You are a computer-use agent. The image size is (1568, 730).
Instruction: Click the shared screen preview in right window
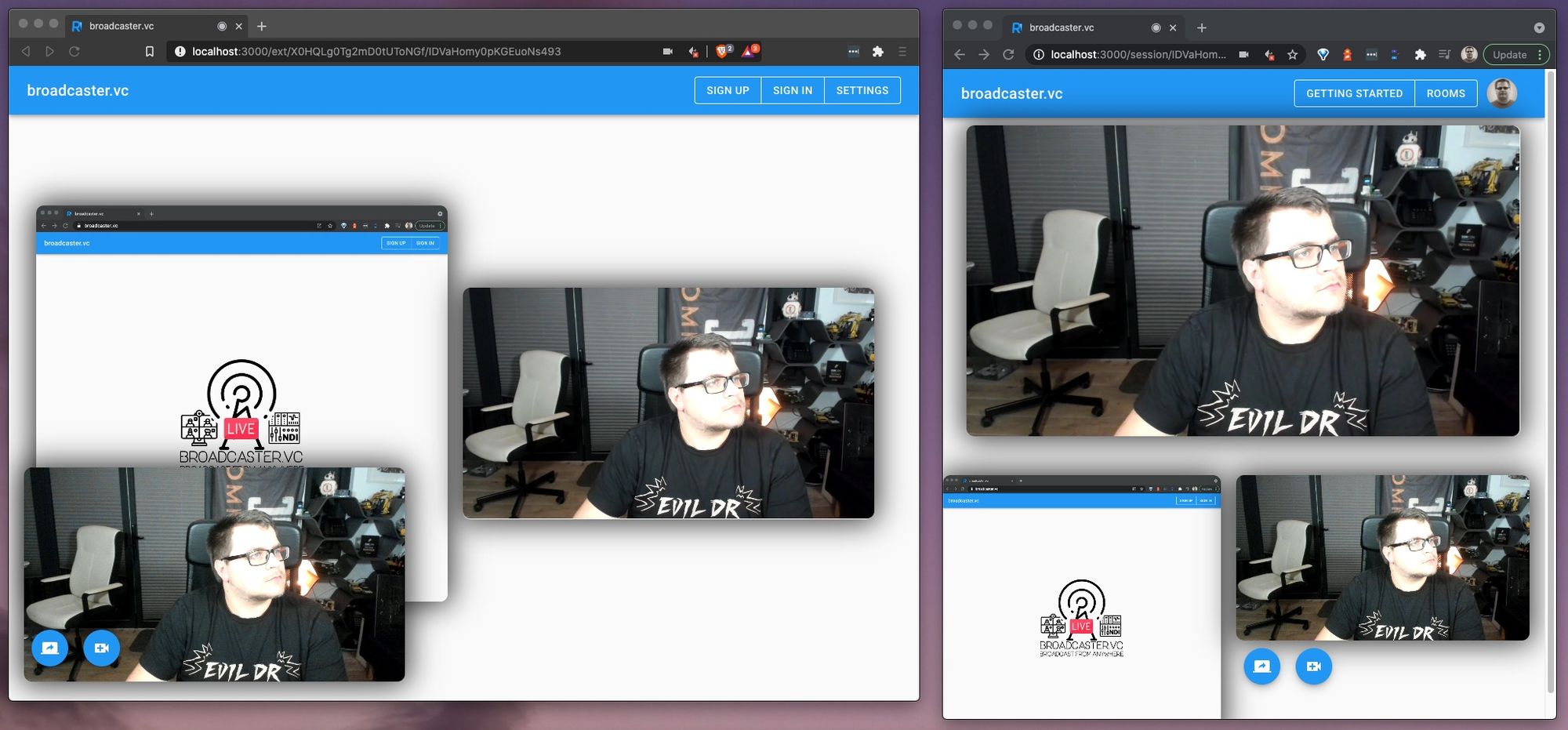1082,597
